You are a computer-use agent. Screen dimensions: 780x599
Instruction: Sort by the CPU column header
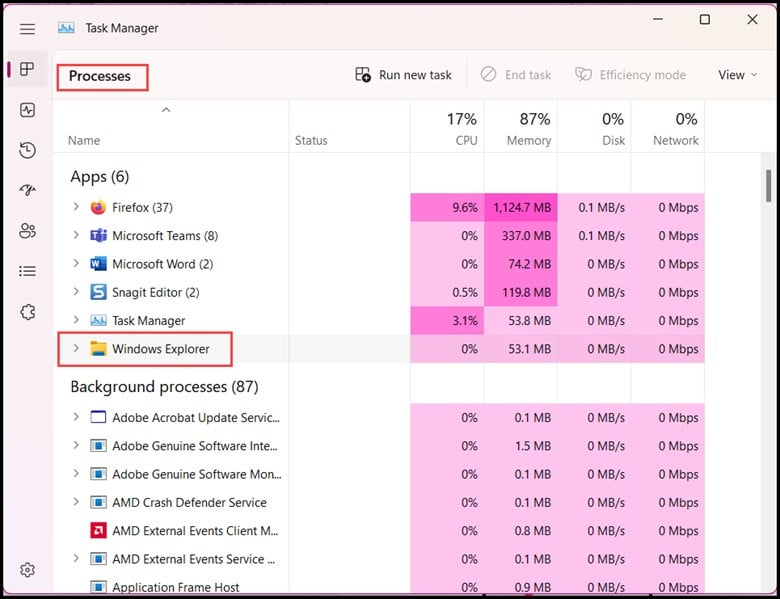click(447, 127)
